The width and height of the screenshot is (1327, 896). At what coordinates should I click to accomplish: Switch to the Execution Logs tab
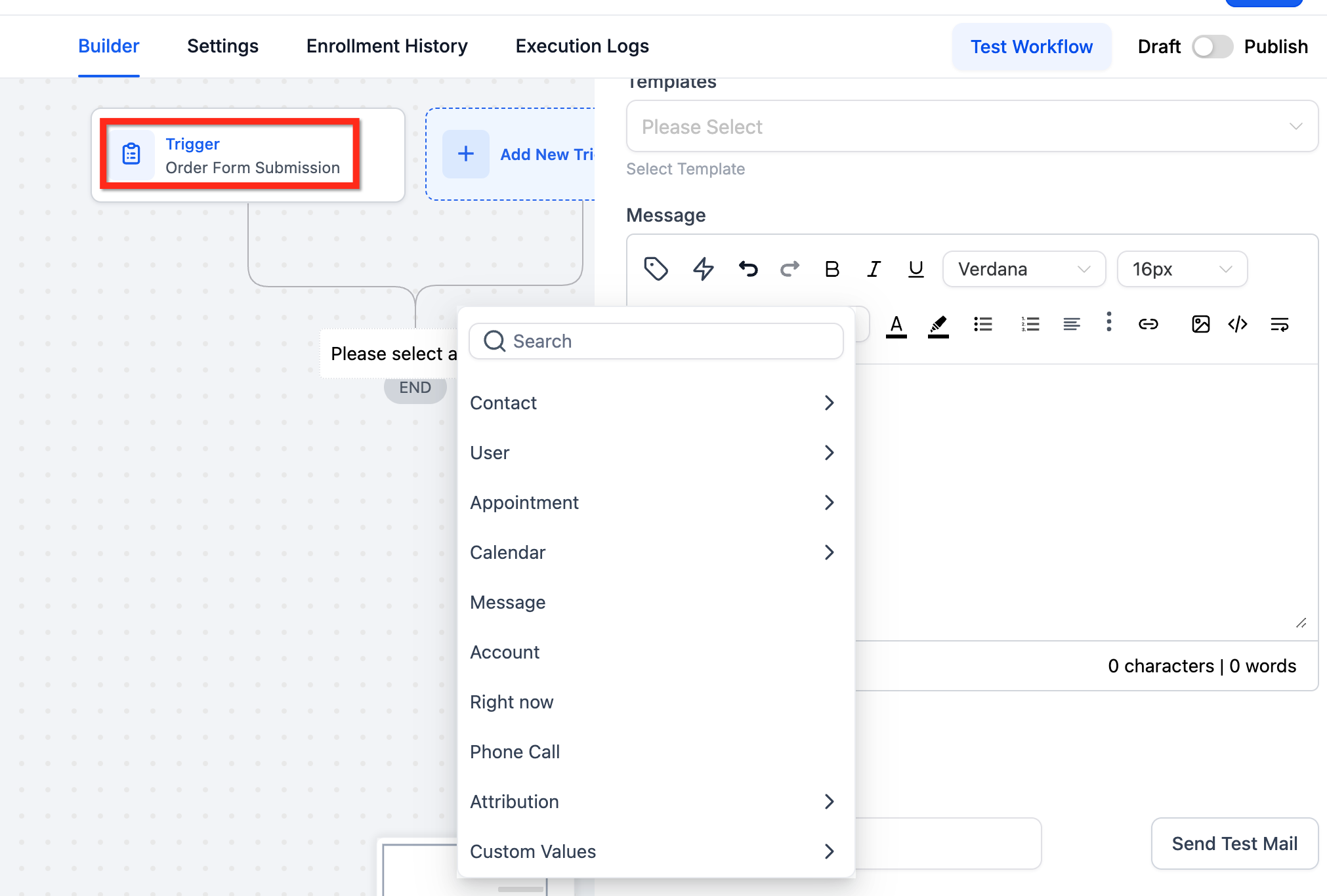pos(582,46)
